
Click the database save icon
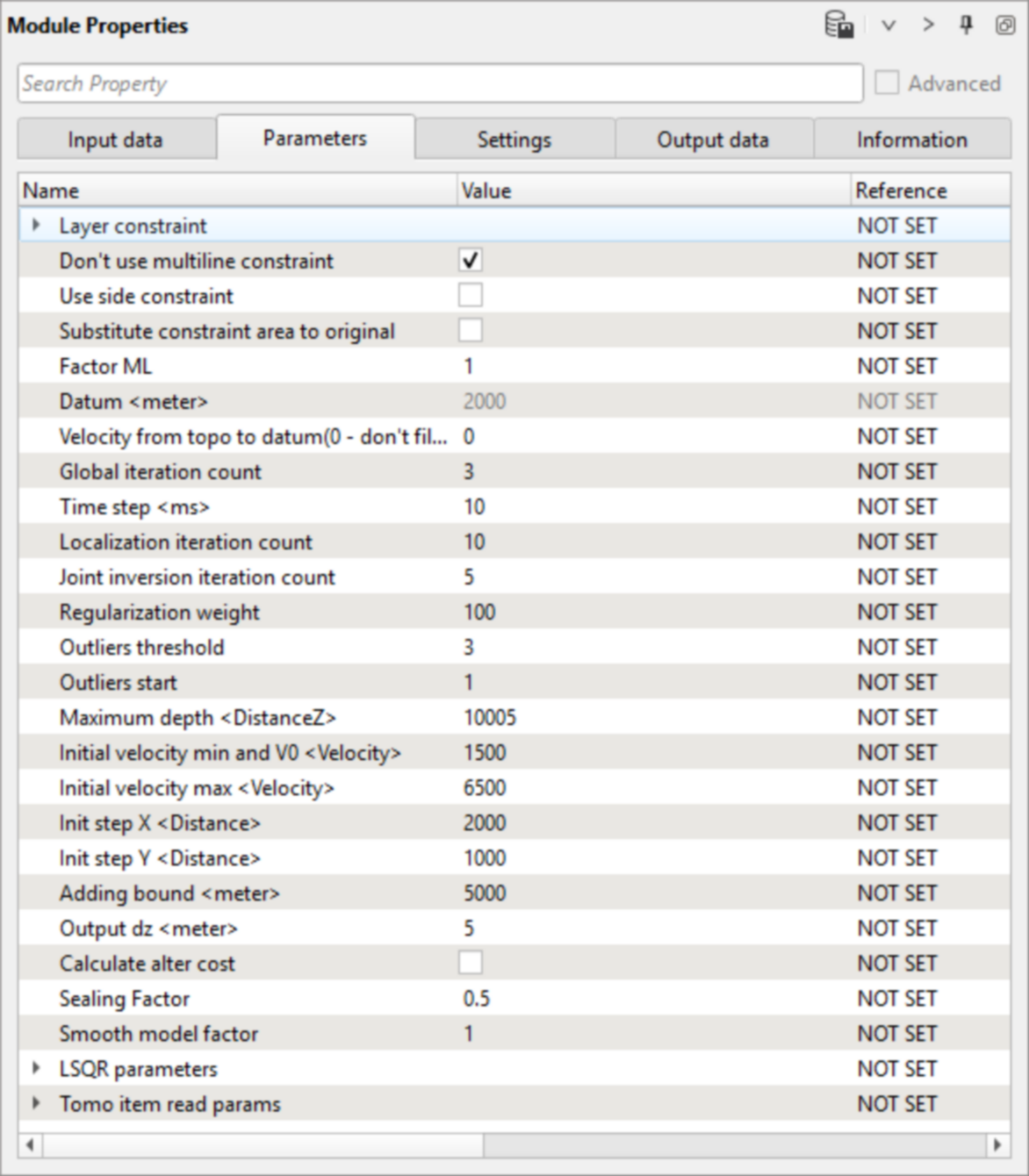838,25
